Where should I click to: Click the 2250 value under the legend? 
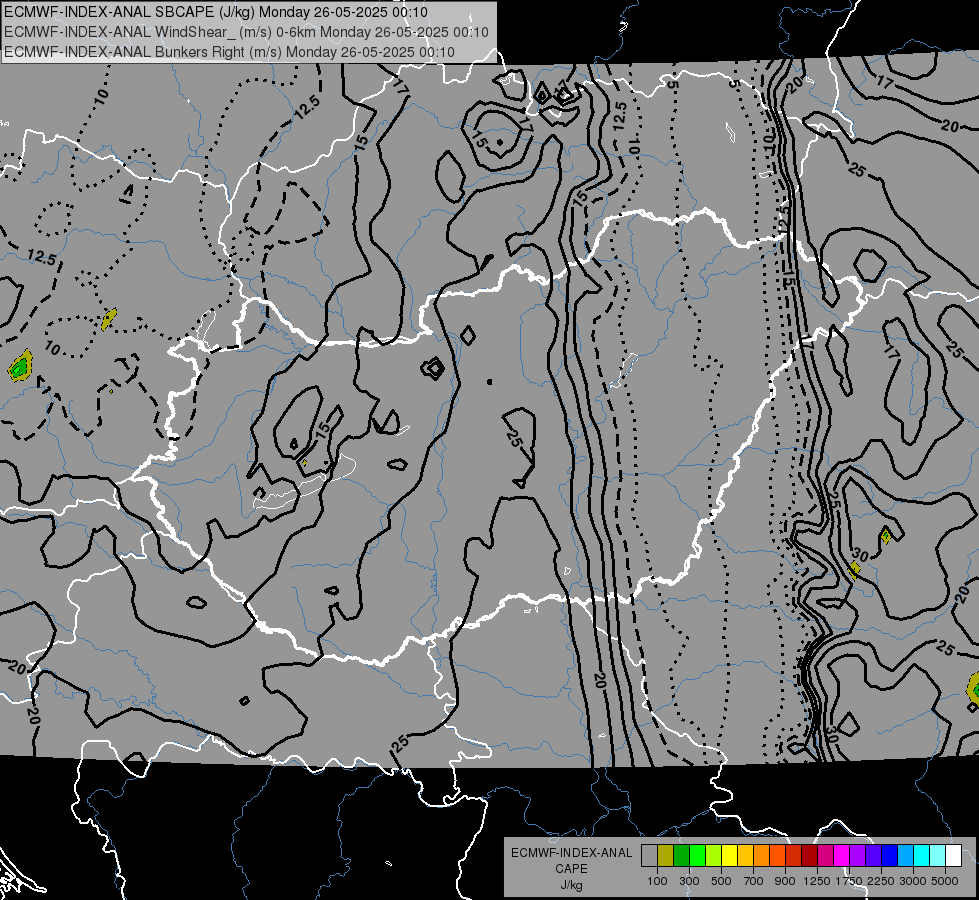coord(881,881)
